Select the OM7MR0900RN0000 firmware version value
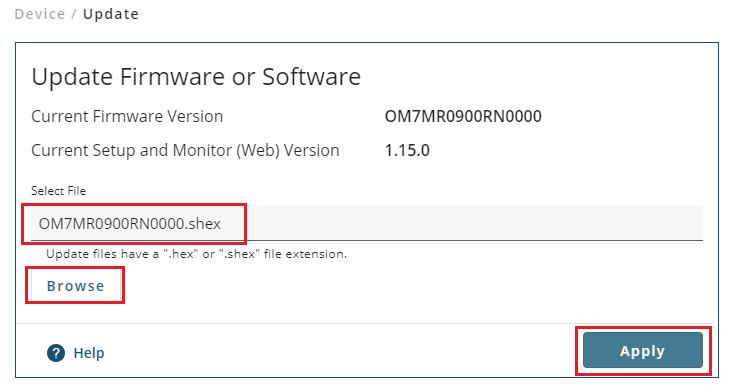The image size is (737, 391). pos(463,116)
